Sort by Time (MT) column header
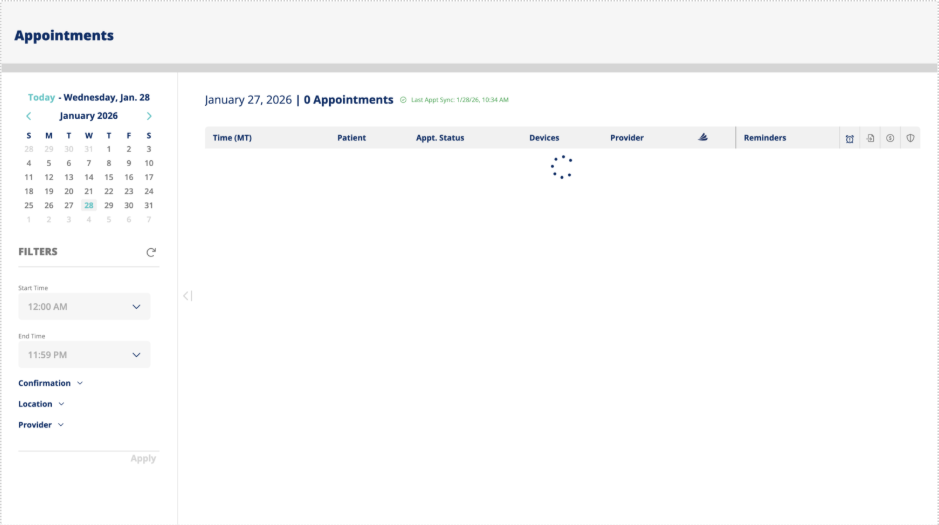Viewport: 939px width, 525px height. [x=232, y=138]
